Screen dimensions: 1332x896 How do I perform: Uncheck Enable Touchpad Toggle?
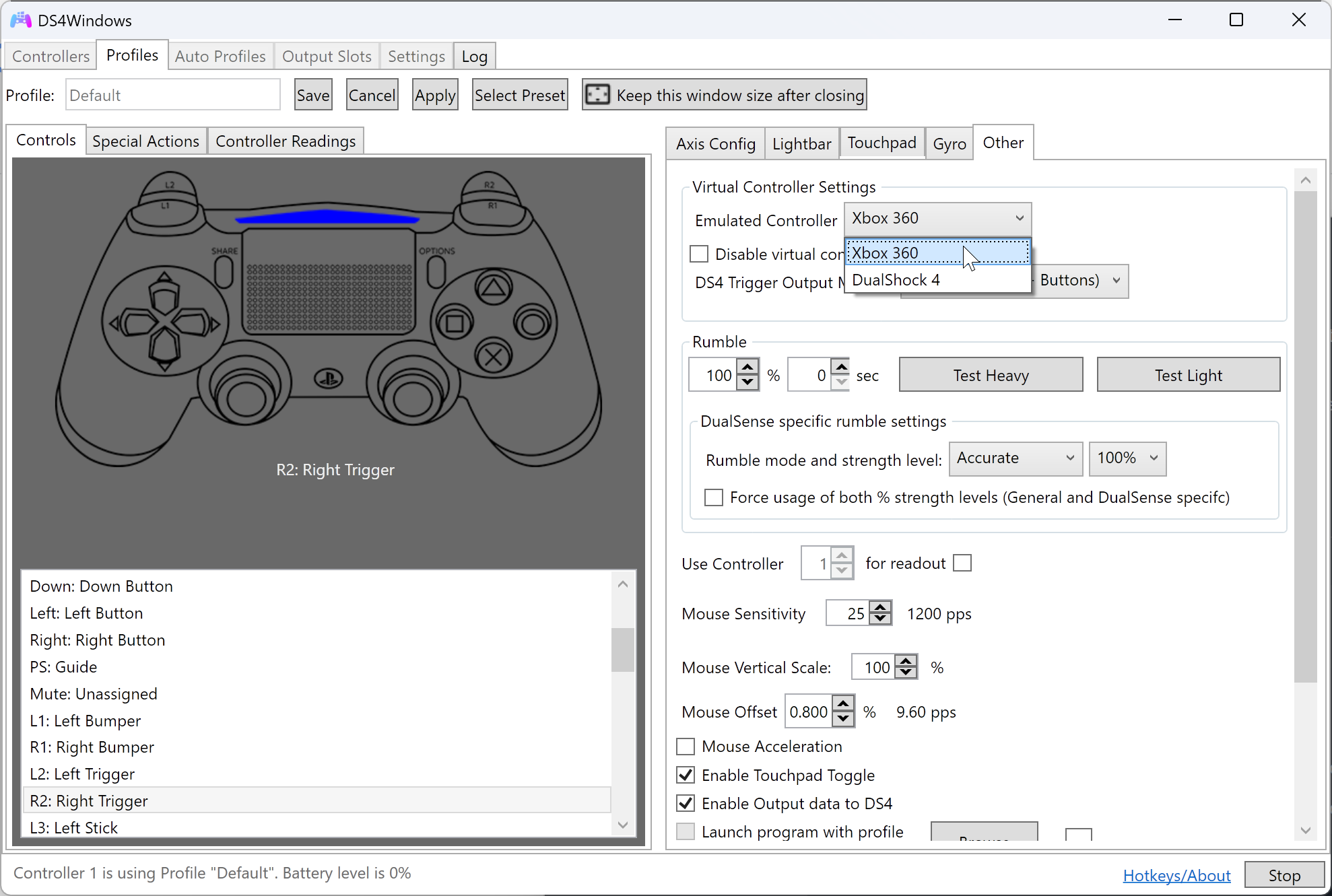686,776
